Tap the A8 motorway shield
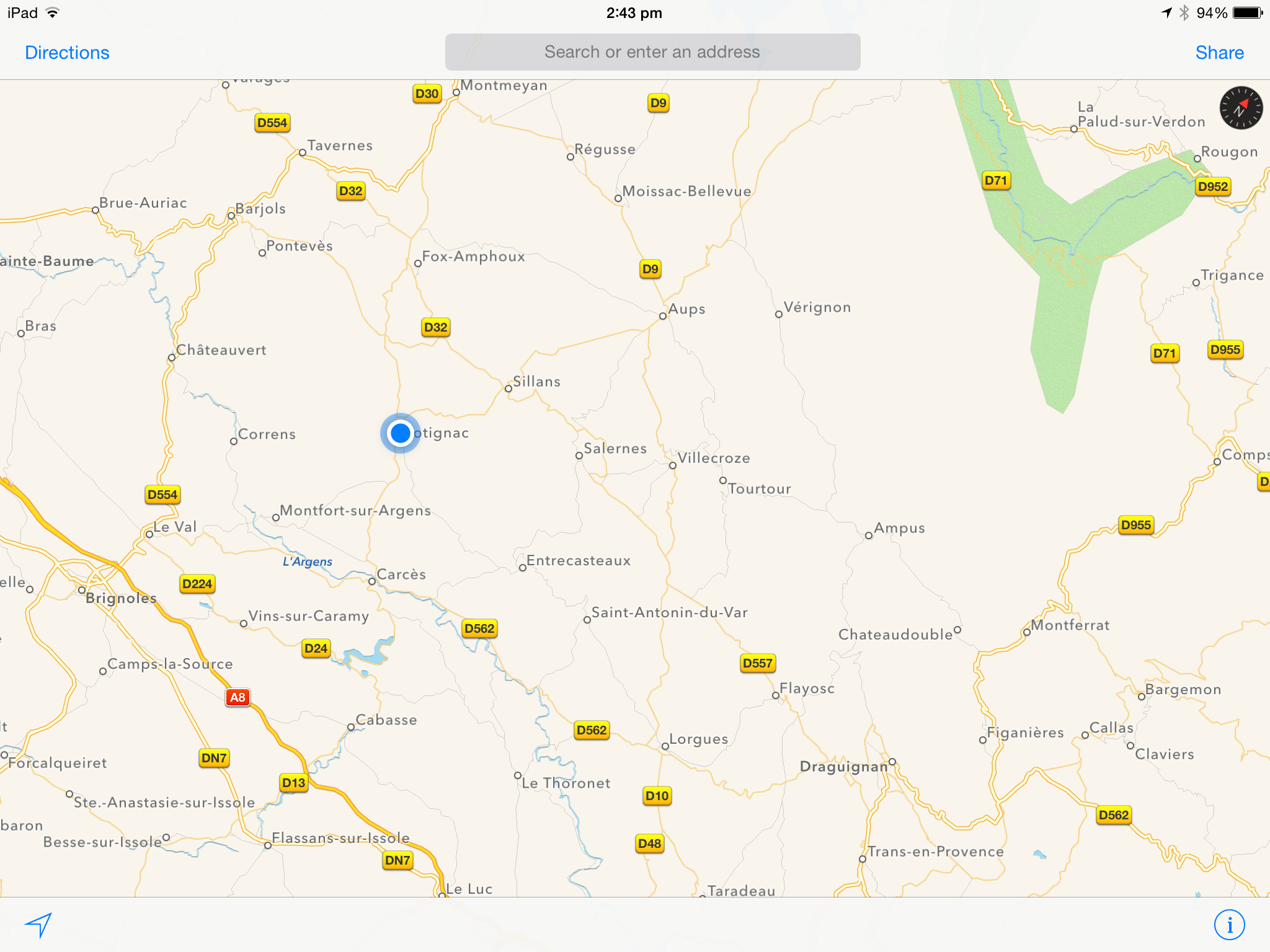 [x=238, y=697]
